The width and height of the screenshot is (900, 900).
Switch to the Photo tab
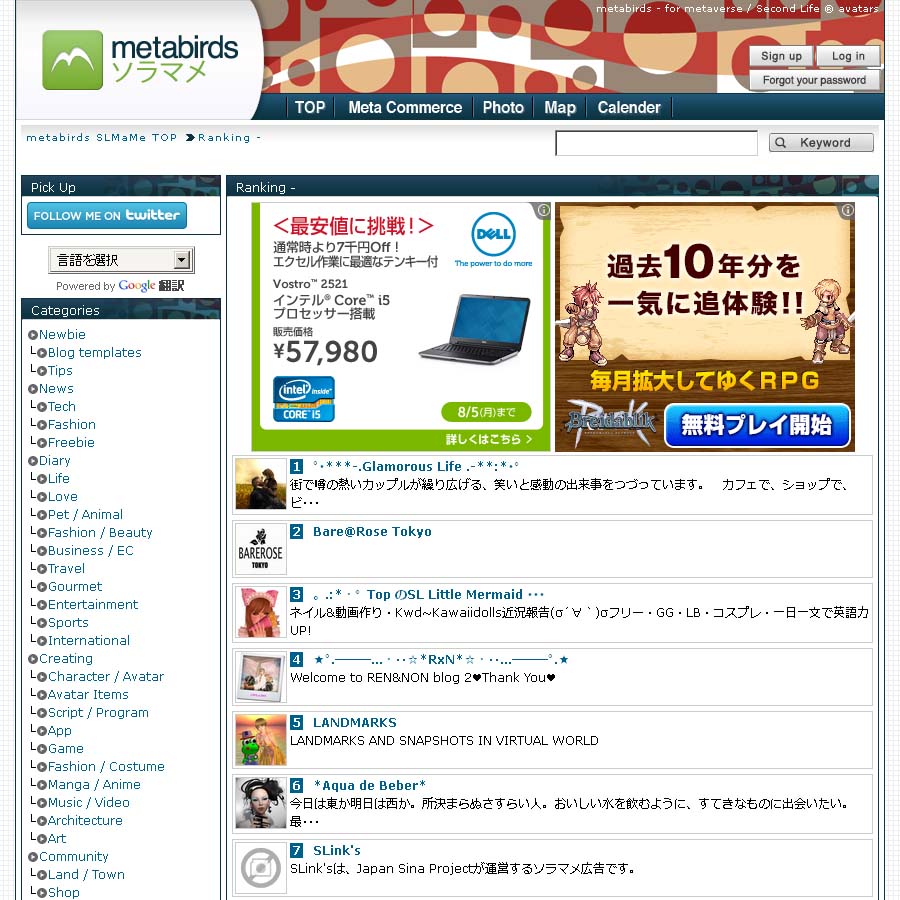tap(503, 107)
